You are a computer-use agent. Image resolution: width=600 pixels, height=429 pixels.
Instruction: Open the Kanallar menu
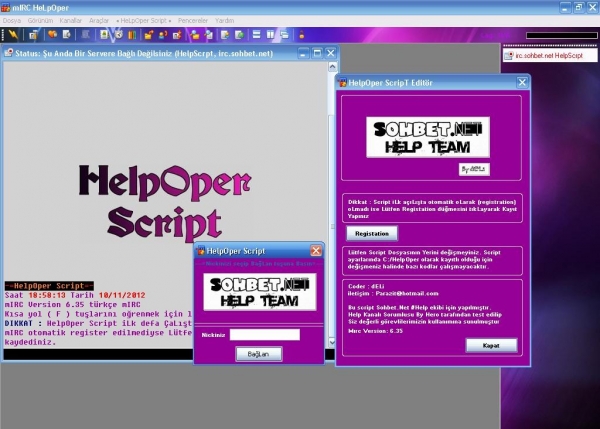click(x=70, y=21)
